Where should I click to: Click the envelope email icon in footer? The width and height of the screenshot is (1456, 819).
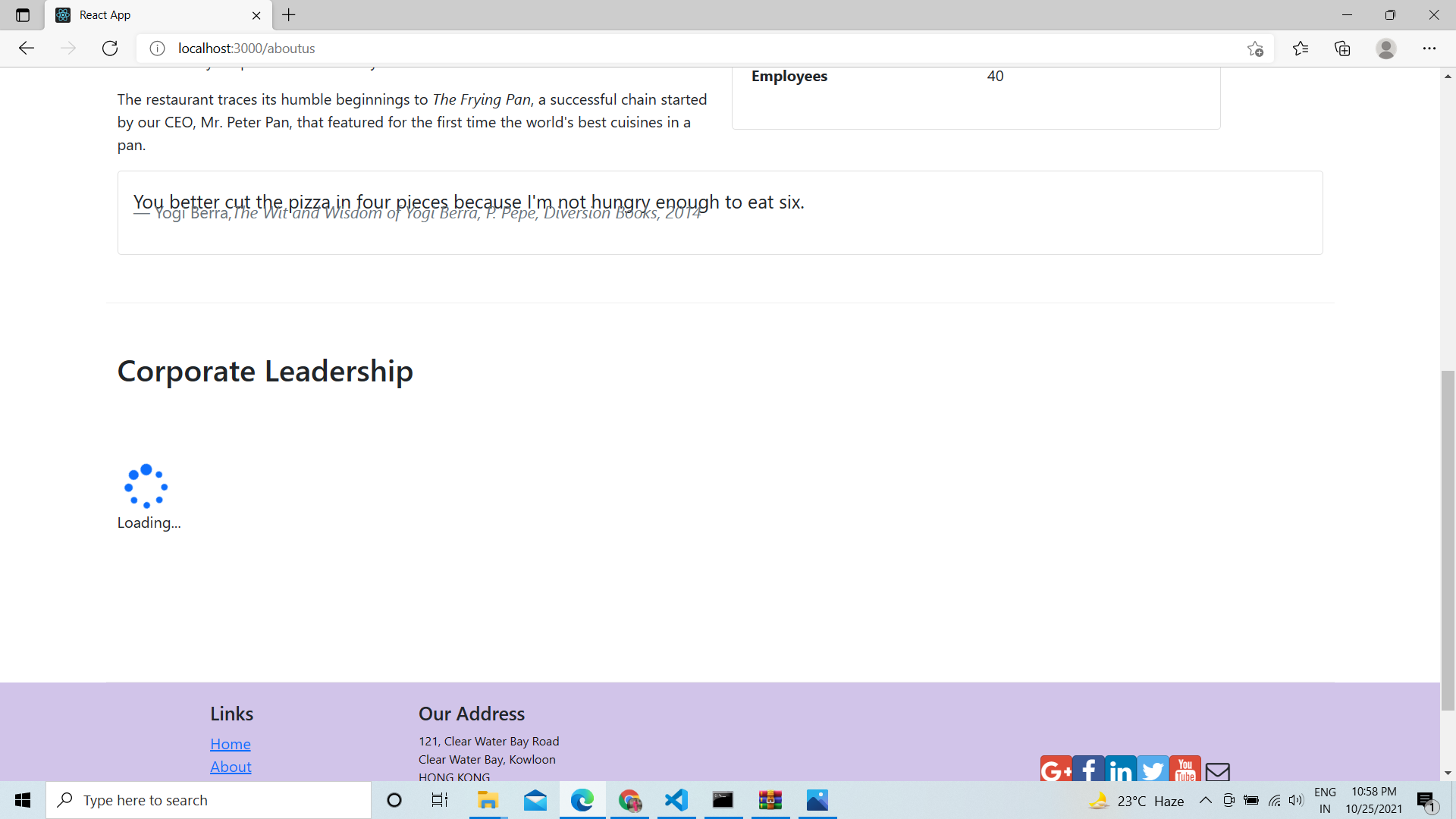tap(1217, 771)
